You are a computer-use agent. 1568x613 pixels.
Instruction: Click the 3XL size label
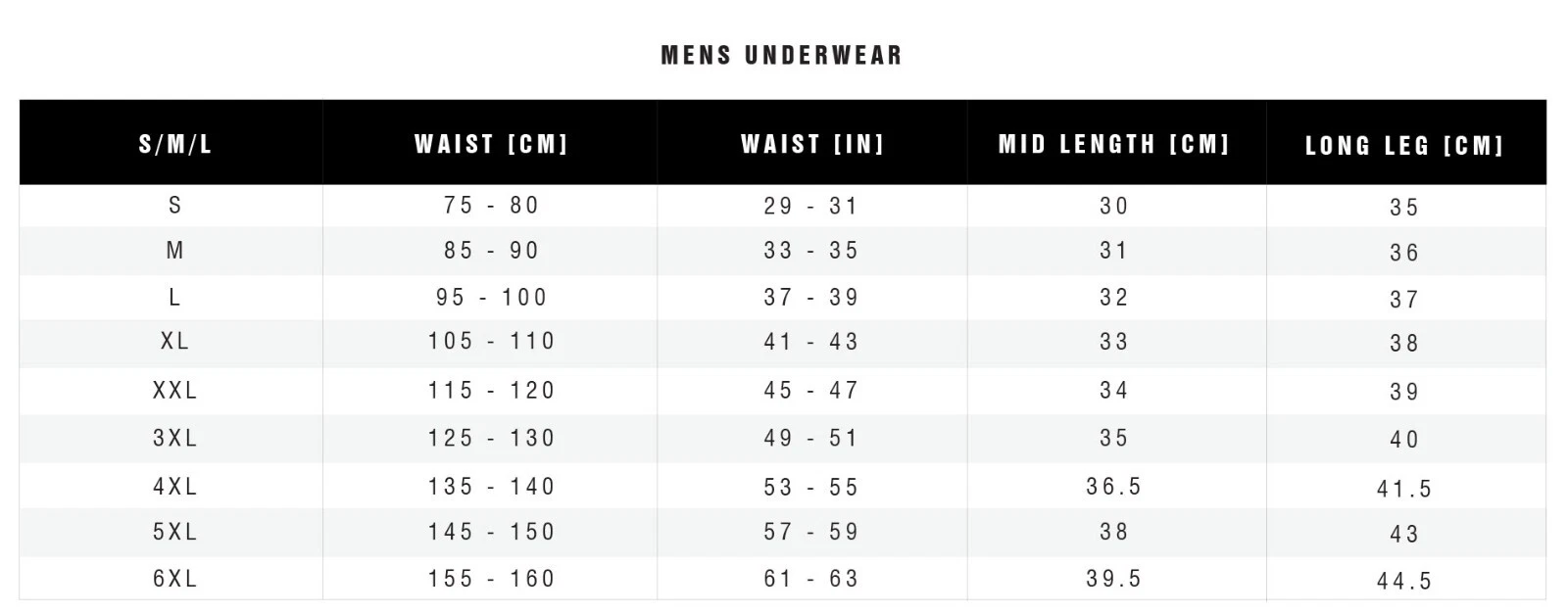coord(175,438)
